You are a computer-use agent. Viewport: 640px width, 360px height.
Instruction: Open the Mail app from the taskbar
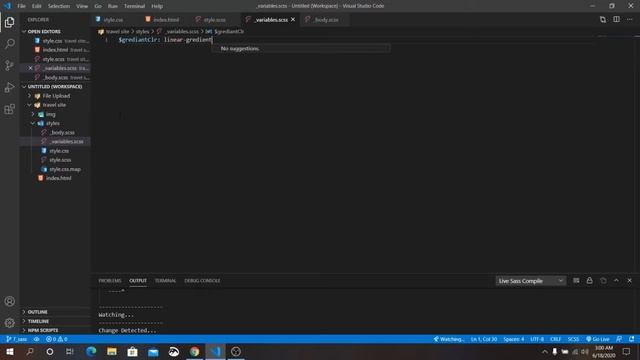tap(153, 351)
